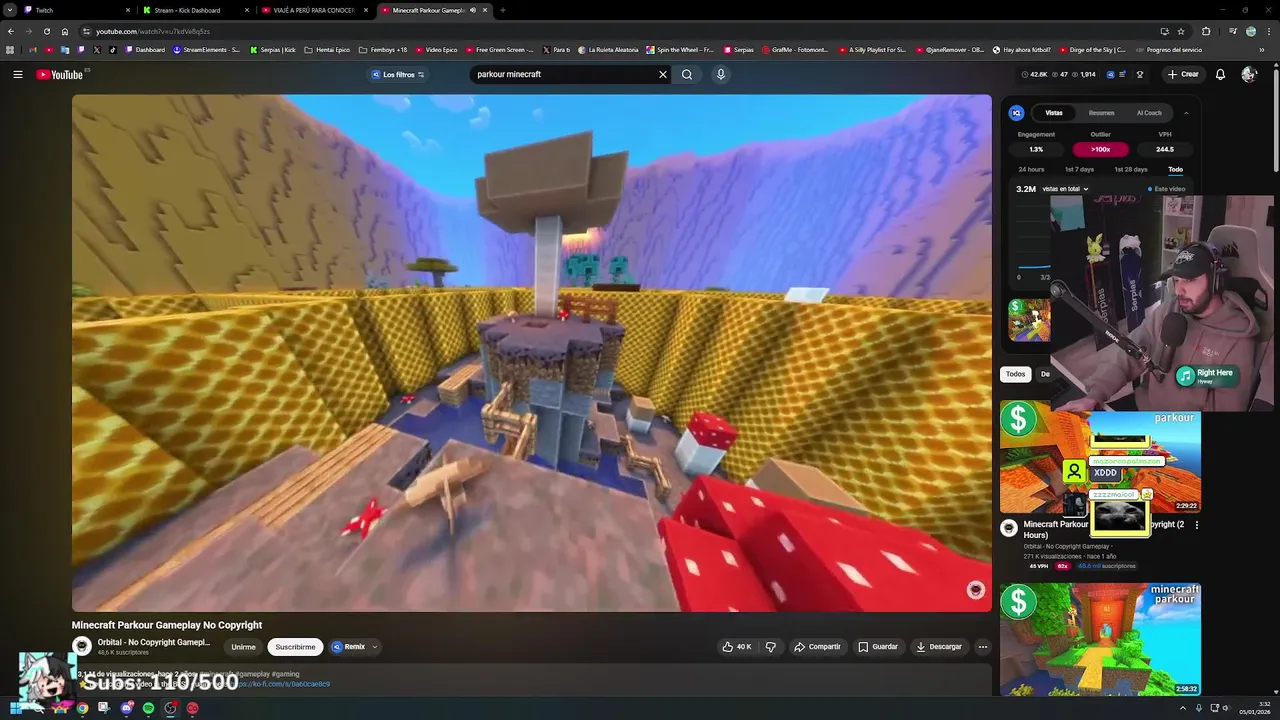
Task: Select the 1st 28 days time range
Action: (x=1131, y=170)
